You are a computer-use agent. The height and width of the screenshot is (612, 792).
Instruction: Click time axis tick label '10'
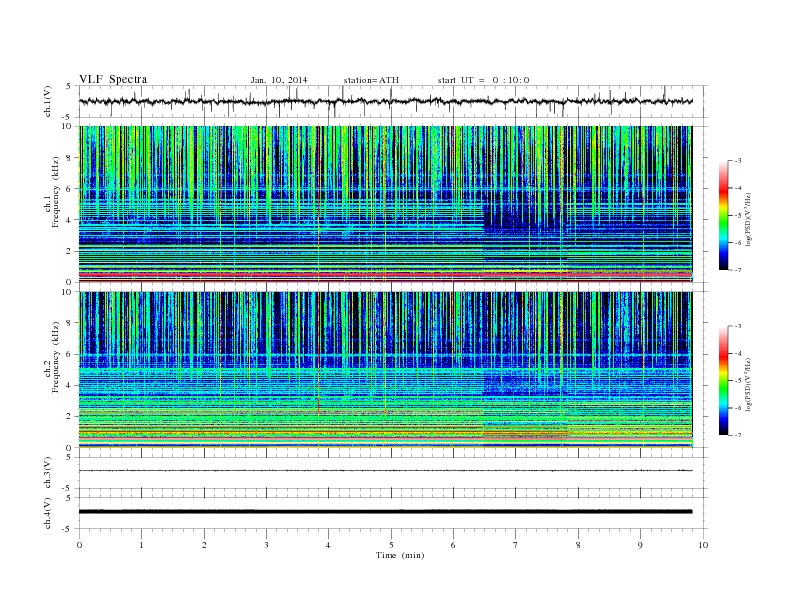tap(703, 545)
